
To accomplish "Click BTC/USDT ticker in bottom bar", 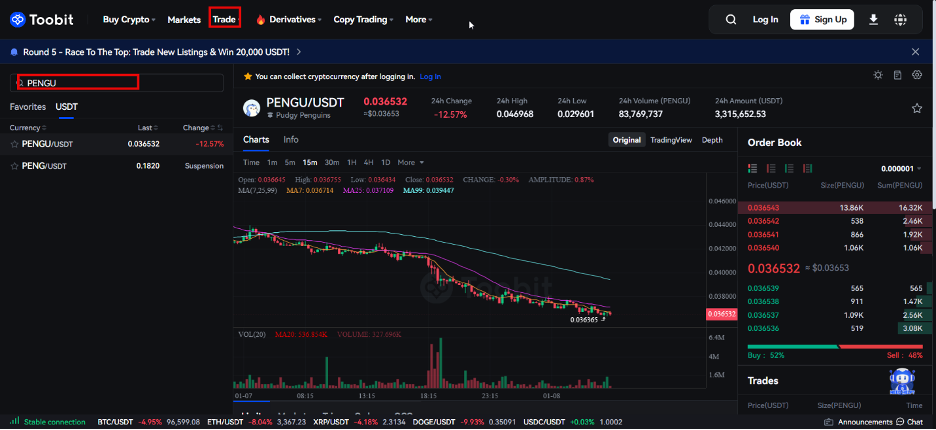I will 148,422.
